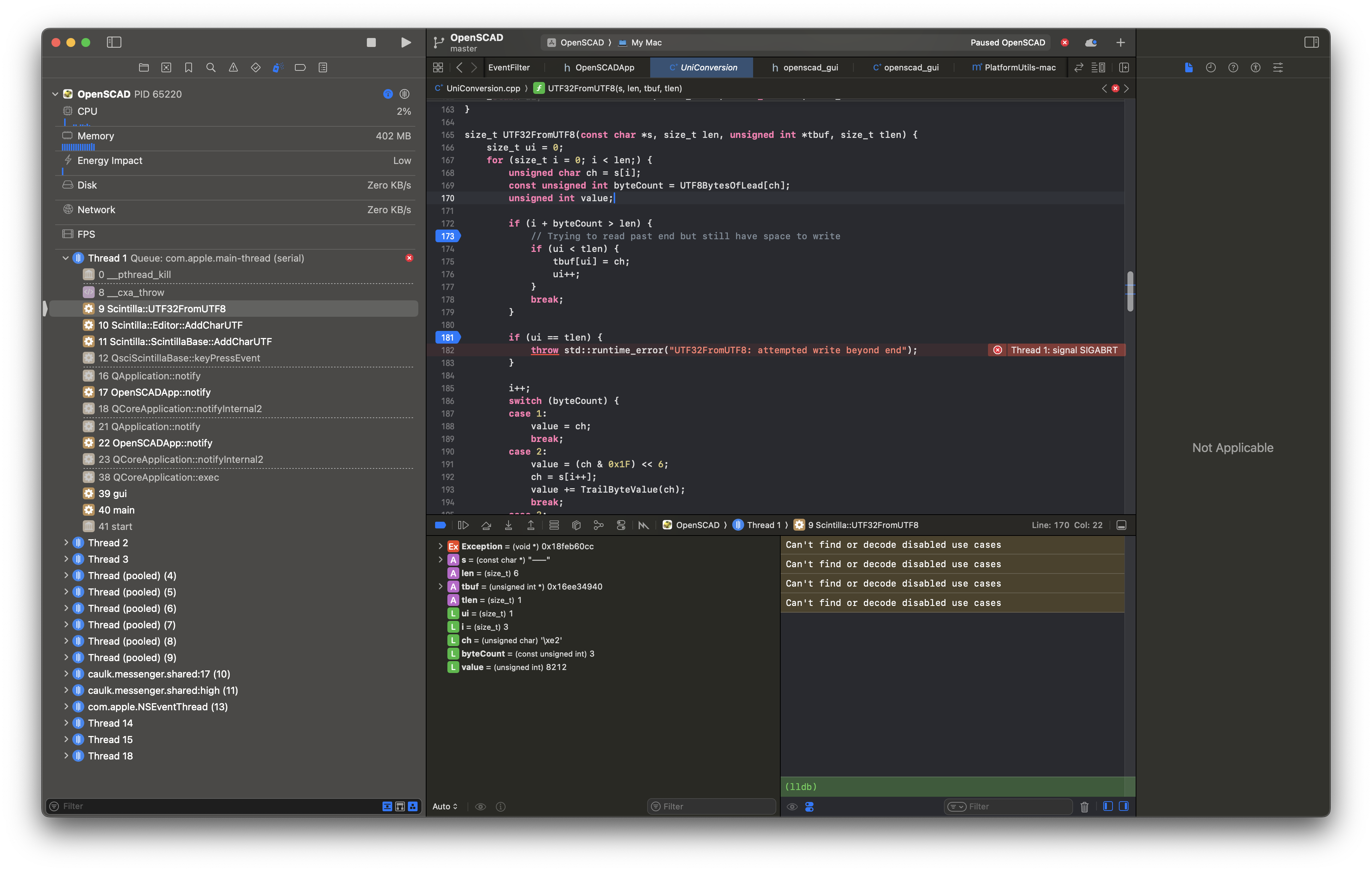This screenshot has height=872, width=1372.
Task: Open the Debug navigator icon
Action: [x=278, y=67]
